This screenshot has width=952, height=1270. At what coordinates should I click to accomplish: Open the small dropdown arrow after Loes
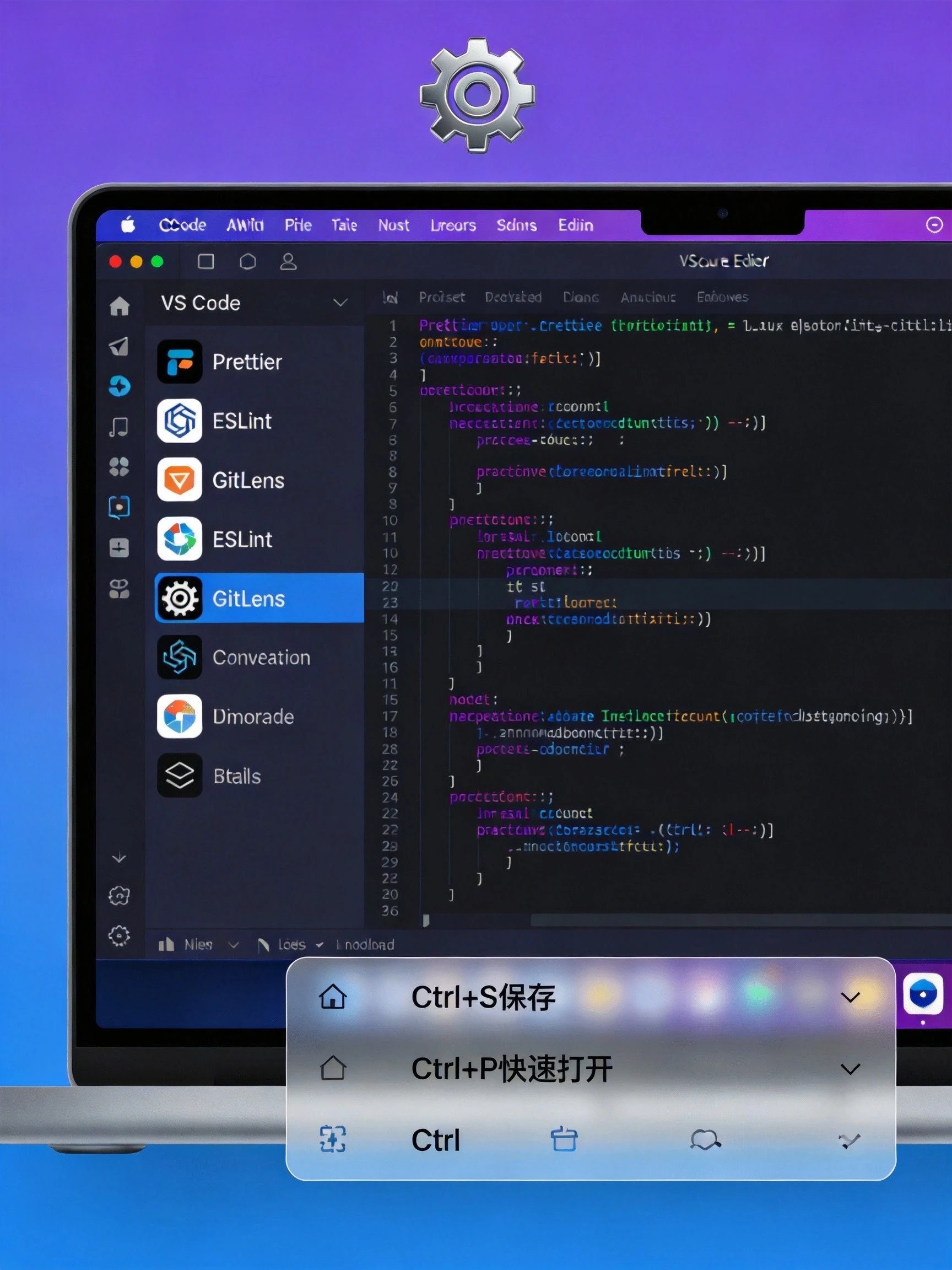[320, 945]
